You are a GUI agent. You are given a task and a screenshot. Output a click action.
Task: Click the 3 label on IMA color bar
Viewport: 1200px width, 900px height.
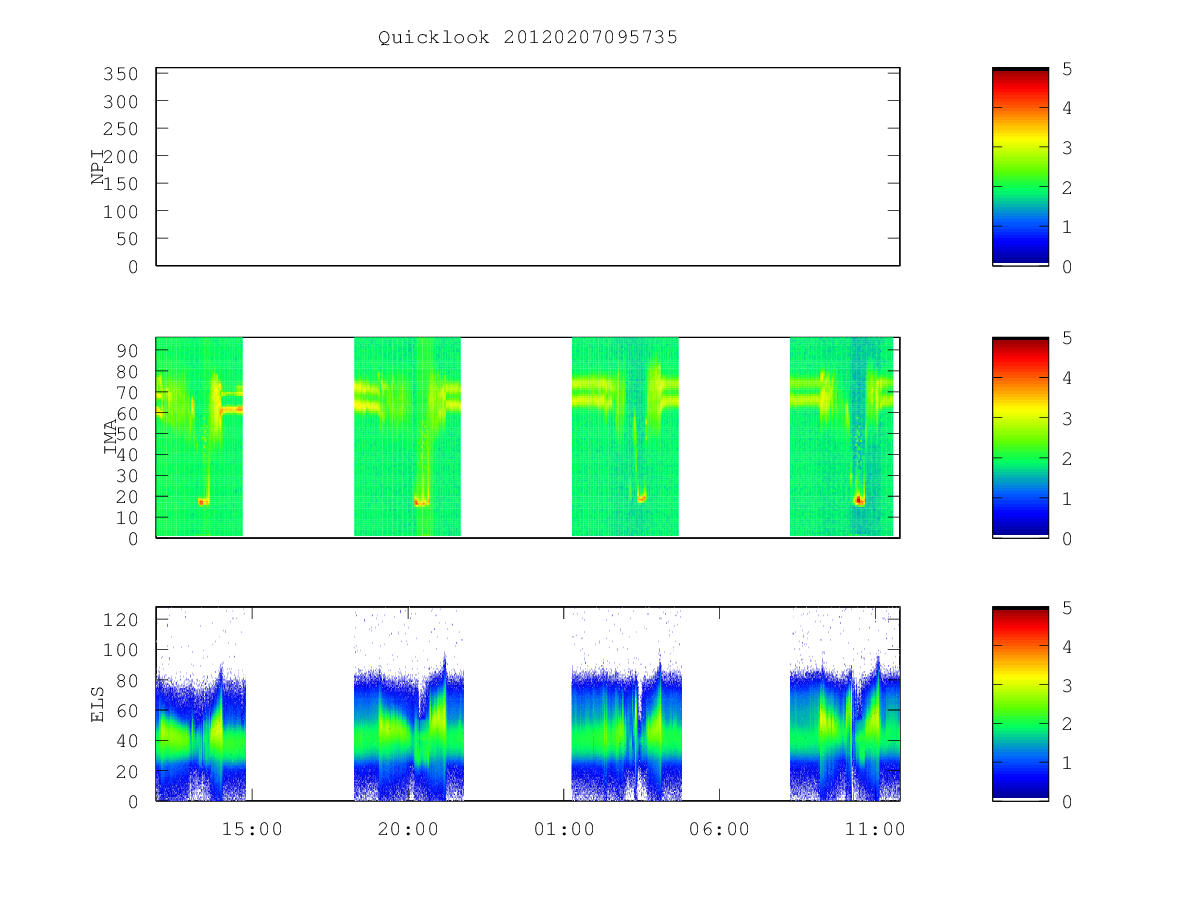pyautogui.click(x=1067, y=418)
